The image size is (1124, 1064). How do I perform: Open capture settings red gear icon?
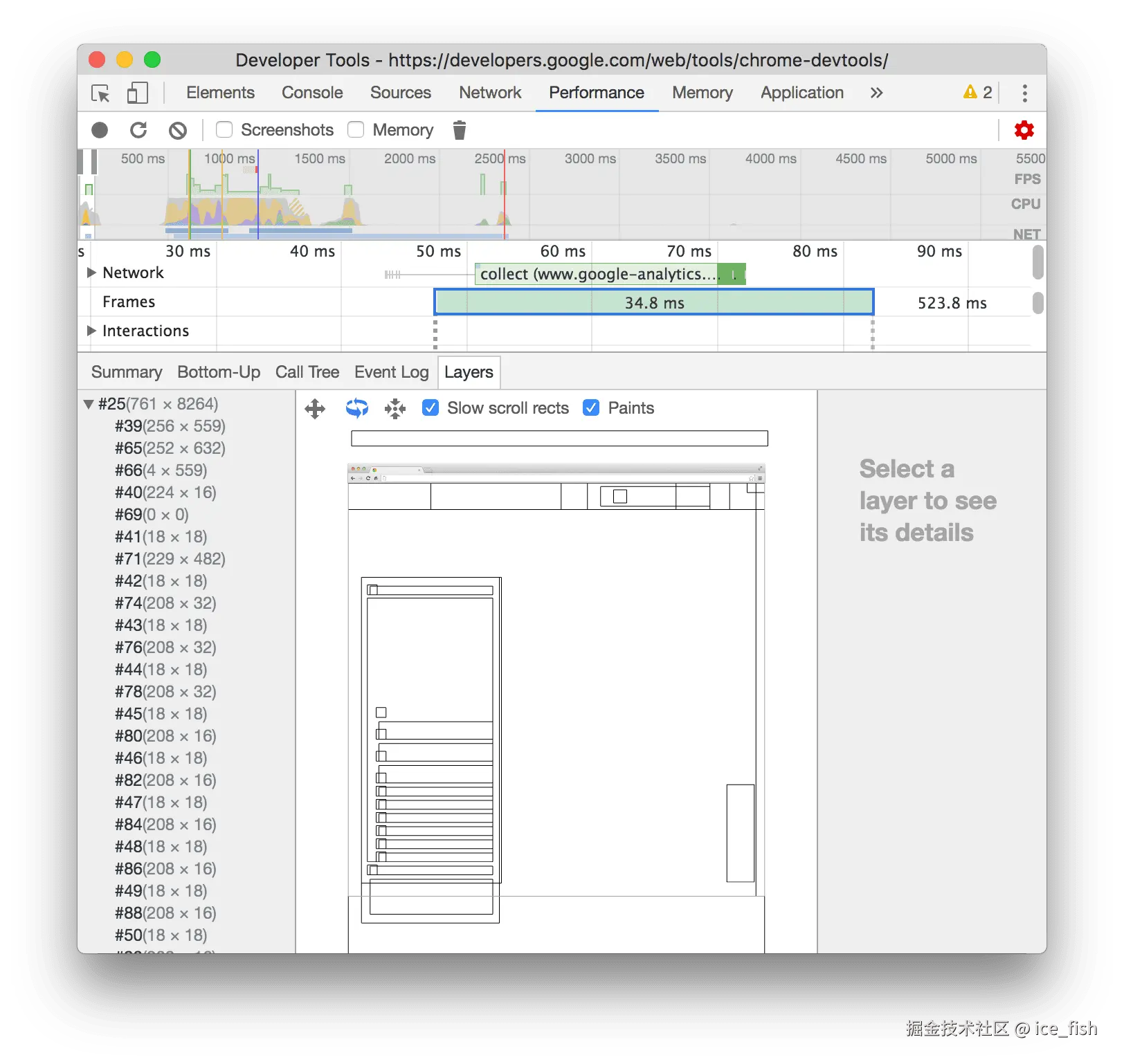(x=1024, y=130)
